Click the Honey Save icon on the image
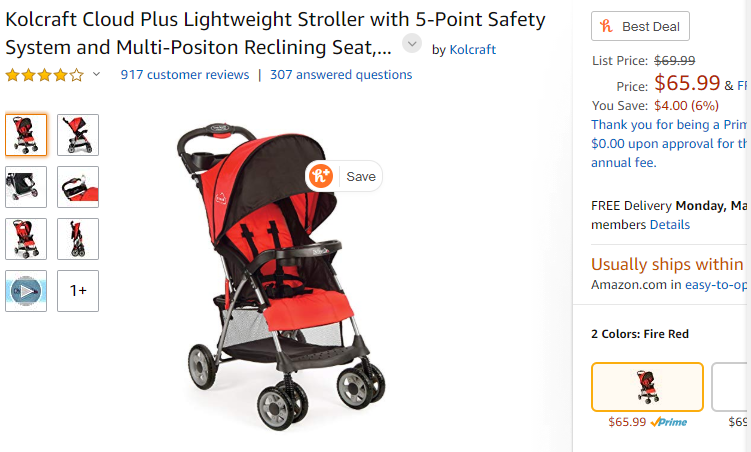Screen dimensions: 751x452 pyautogui.click(x=321, y=176)
